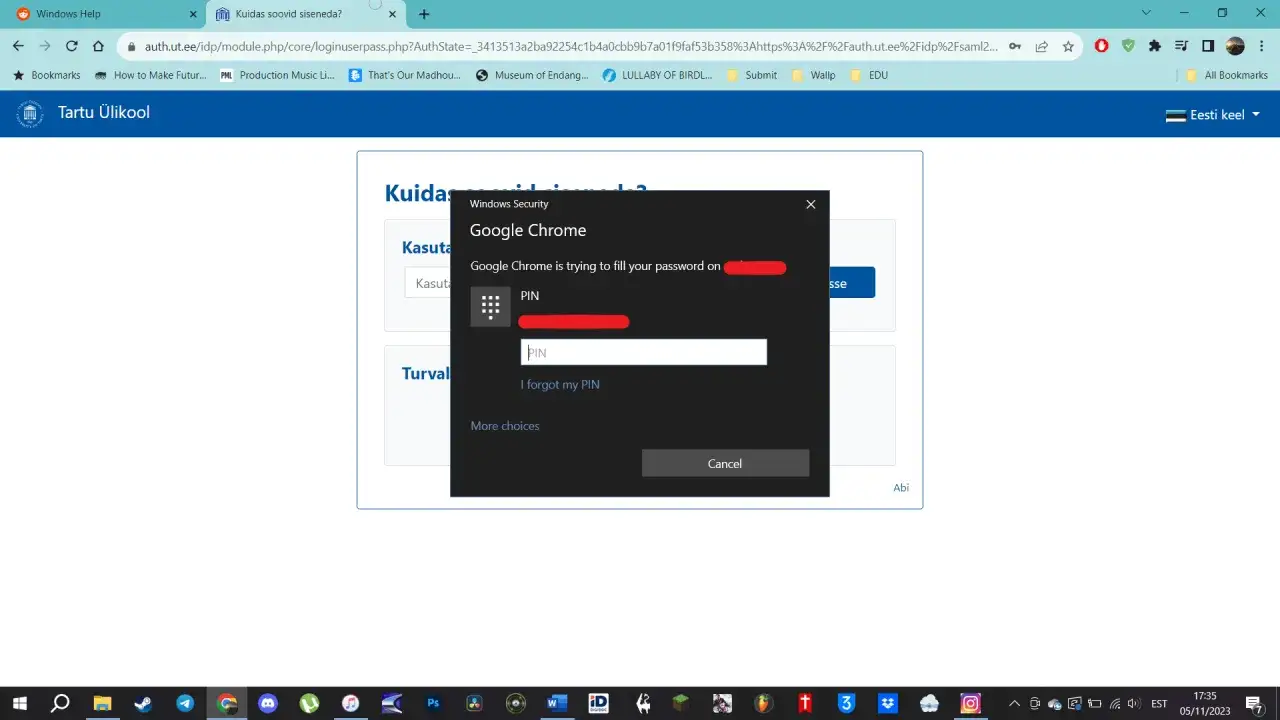
Task: Open Steam from the Windows taskbar
Action: tap(144, 703)
